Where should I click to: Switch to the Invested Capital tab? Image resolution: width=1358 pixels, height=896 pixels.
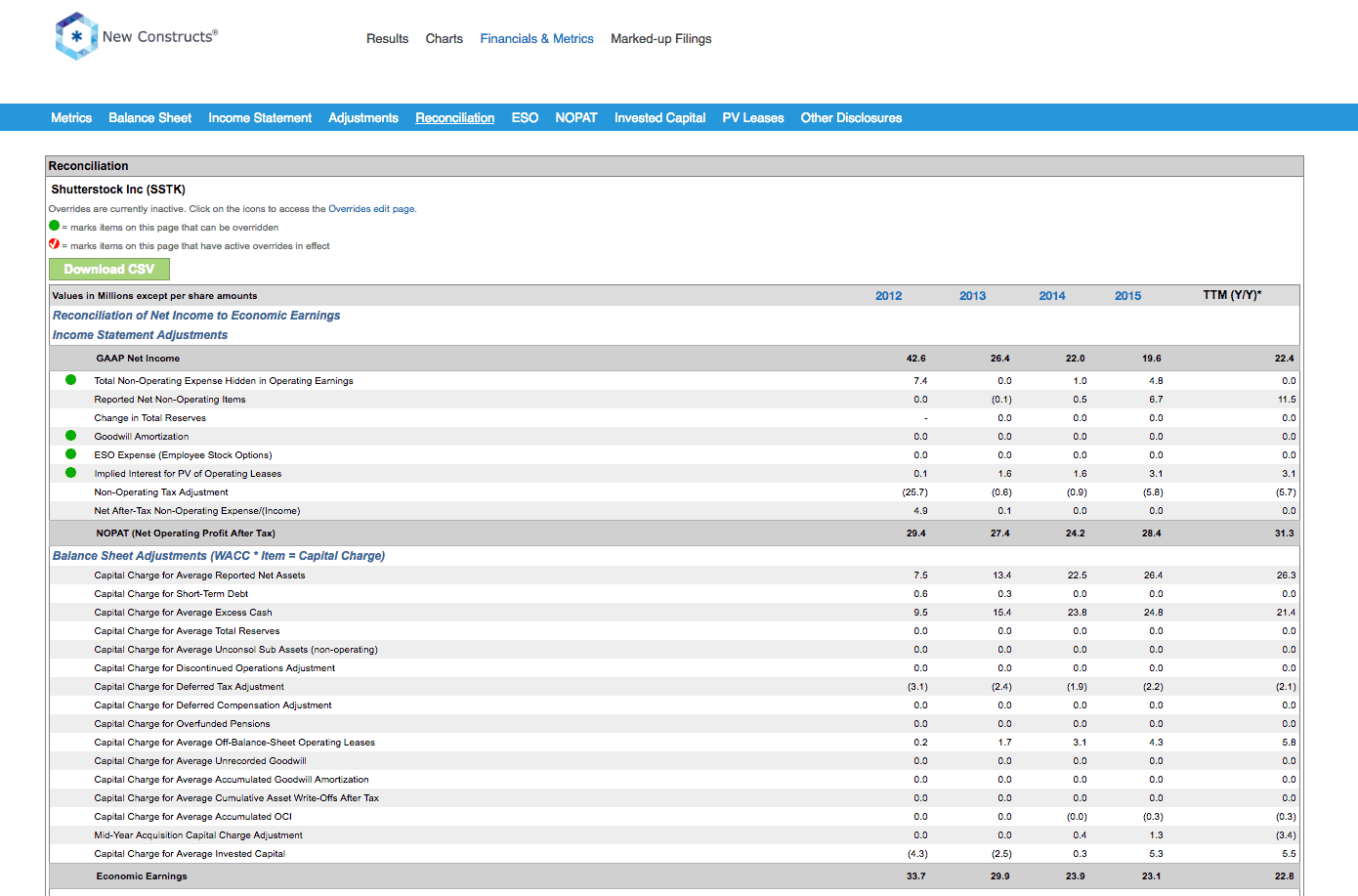tap(659, 118)
